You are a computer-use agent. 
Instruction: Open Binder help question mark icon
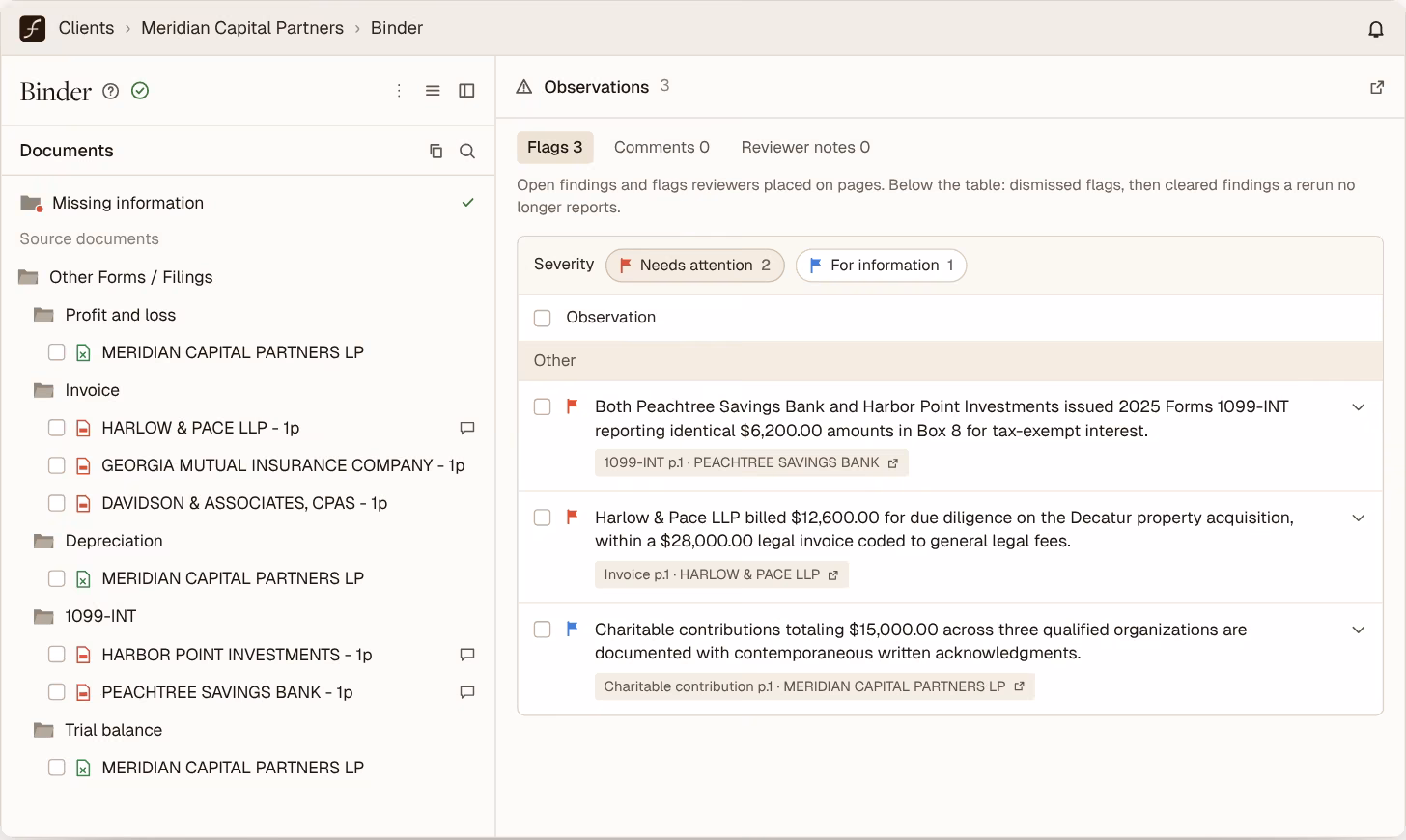111,91
